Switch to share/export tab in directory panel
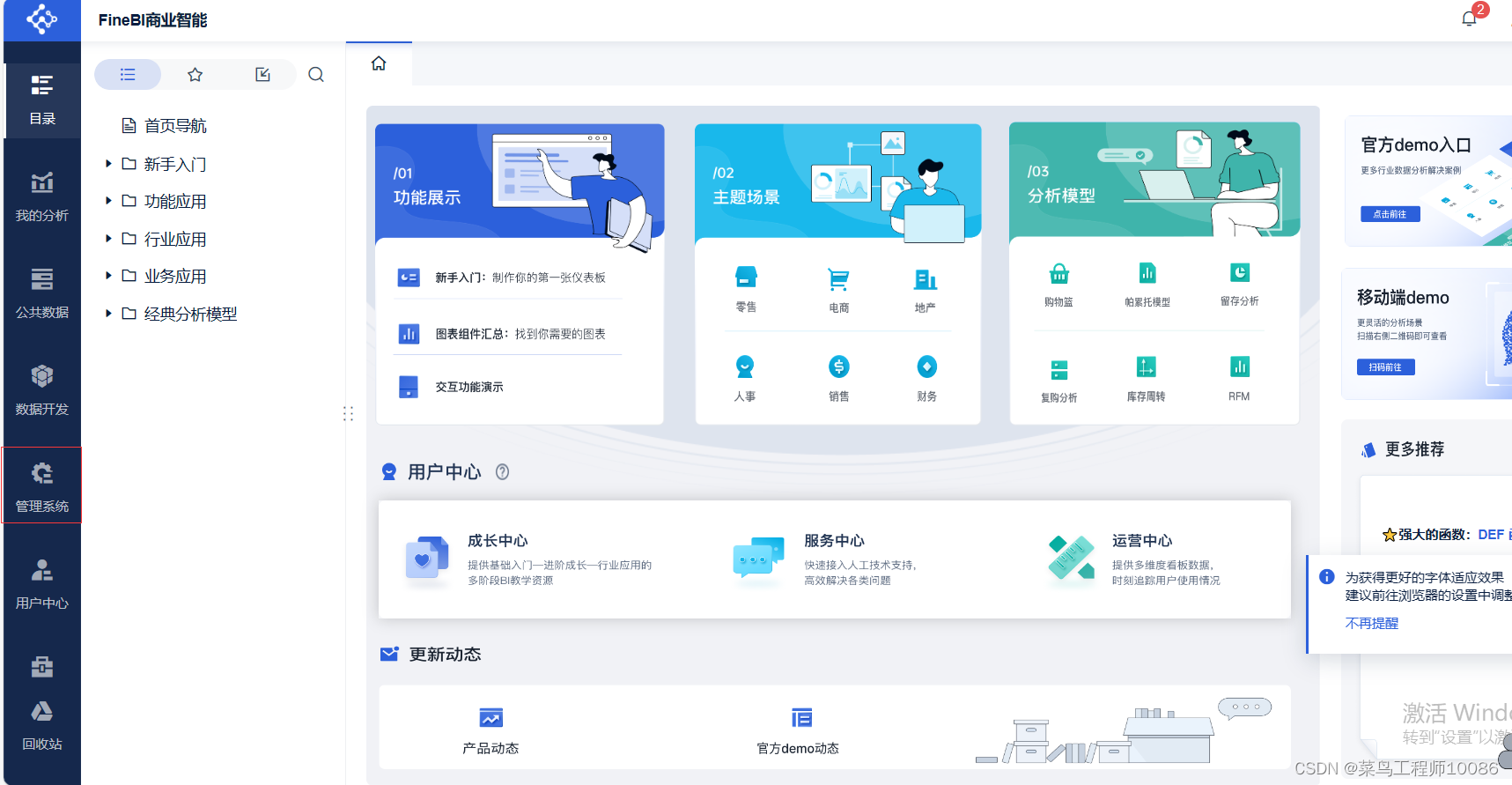1512x785 pixels. 262,75
